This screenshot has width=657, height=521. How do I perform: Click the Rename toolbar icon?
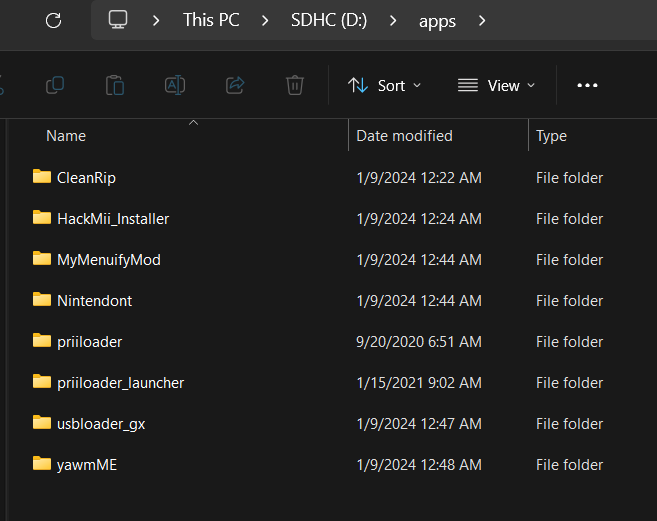(175, 85)
